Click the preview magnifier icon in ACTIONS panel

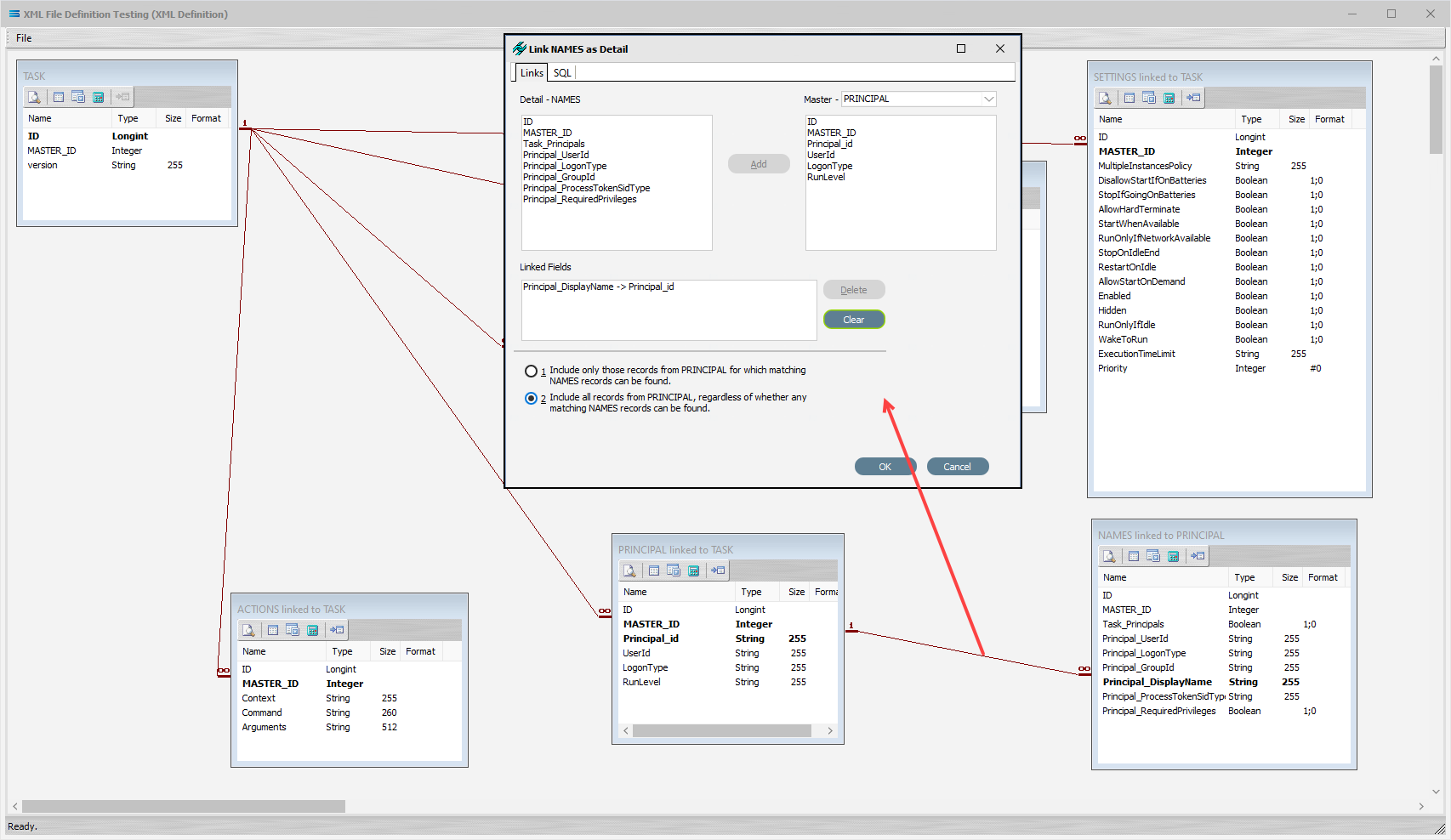point(248,631)
